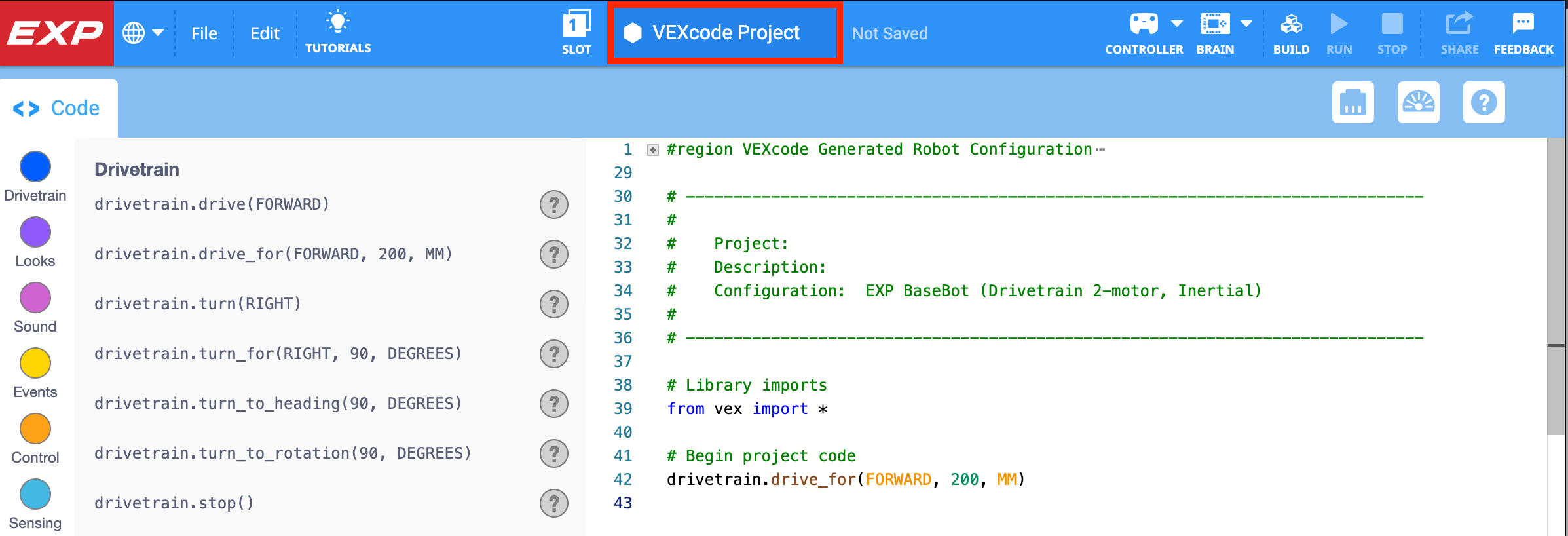Open Tutorials lightbulb
The height and width of the screenshot is (536, 1568).
pos(338,32)
